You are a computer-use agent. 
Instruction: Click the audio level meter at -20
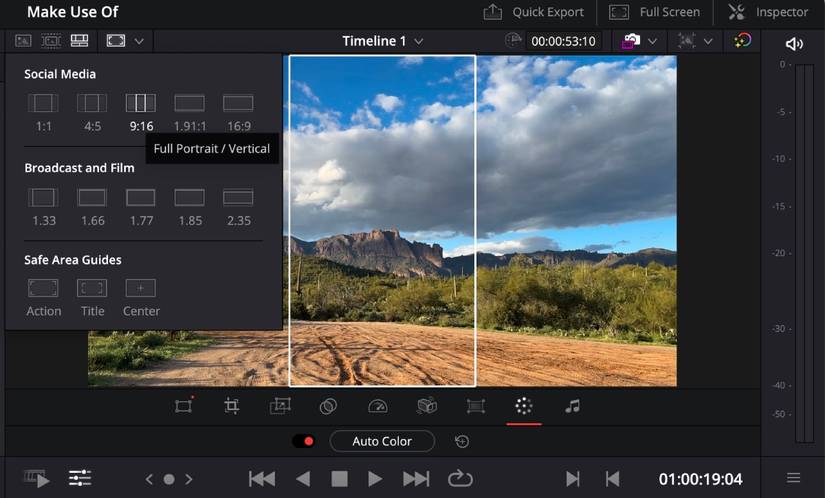click(802, 253)
